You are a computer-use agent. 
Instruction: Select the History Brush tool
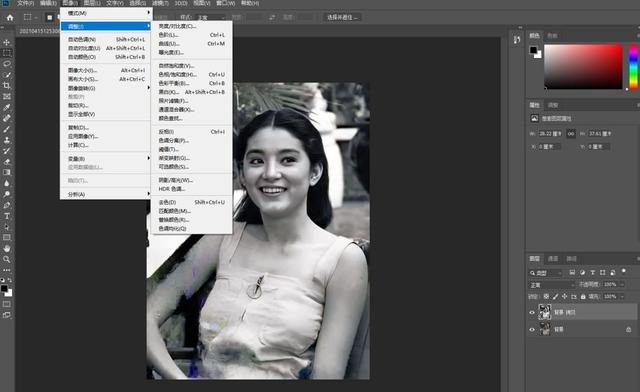[x=7, y=151]
